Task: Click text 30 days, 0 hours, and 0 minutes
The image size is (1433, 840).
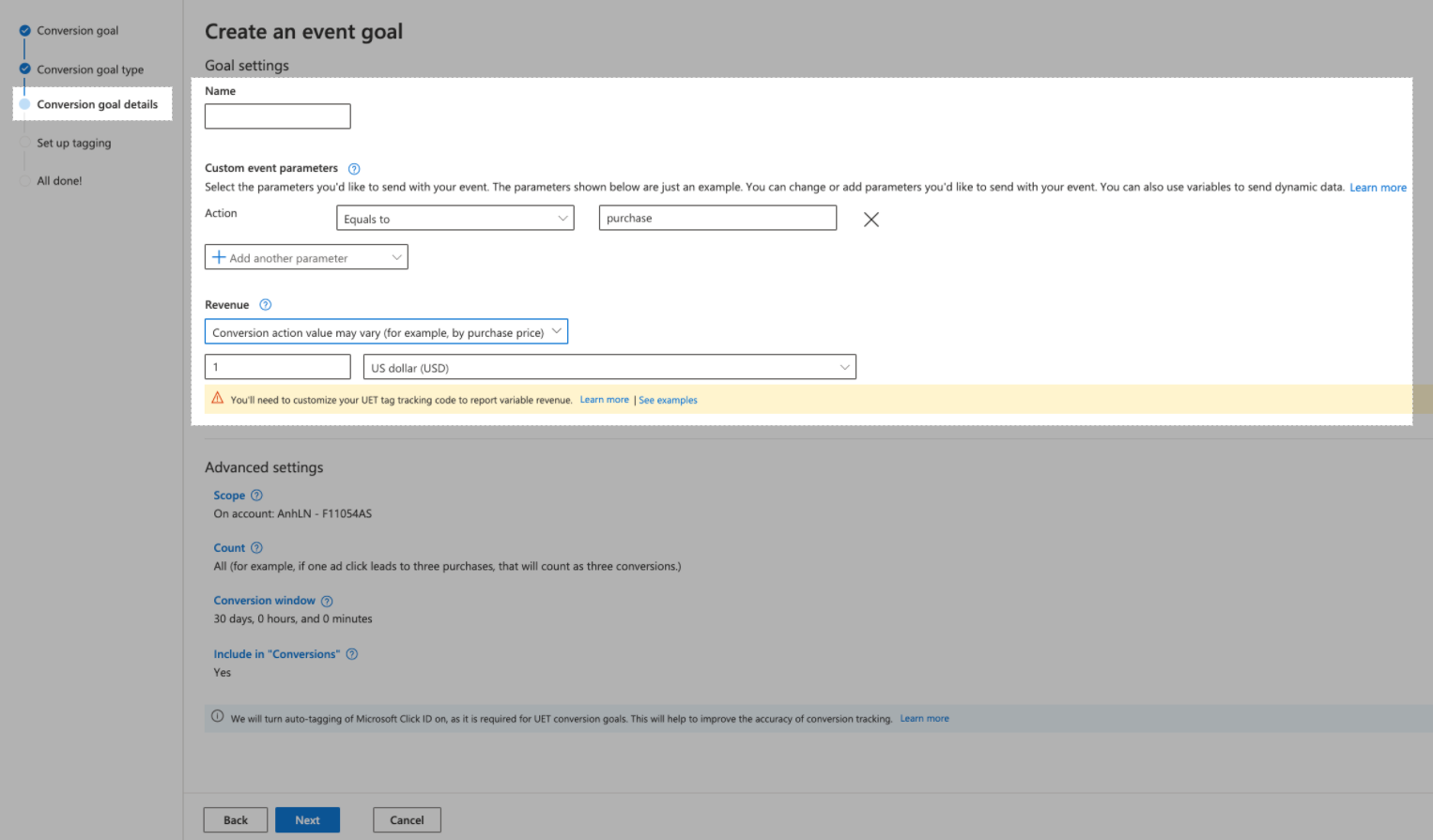Action: (x=293, y=619)
